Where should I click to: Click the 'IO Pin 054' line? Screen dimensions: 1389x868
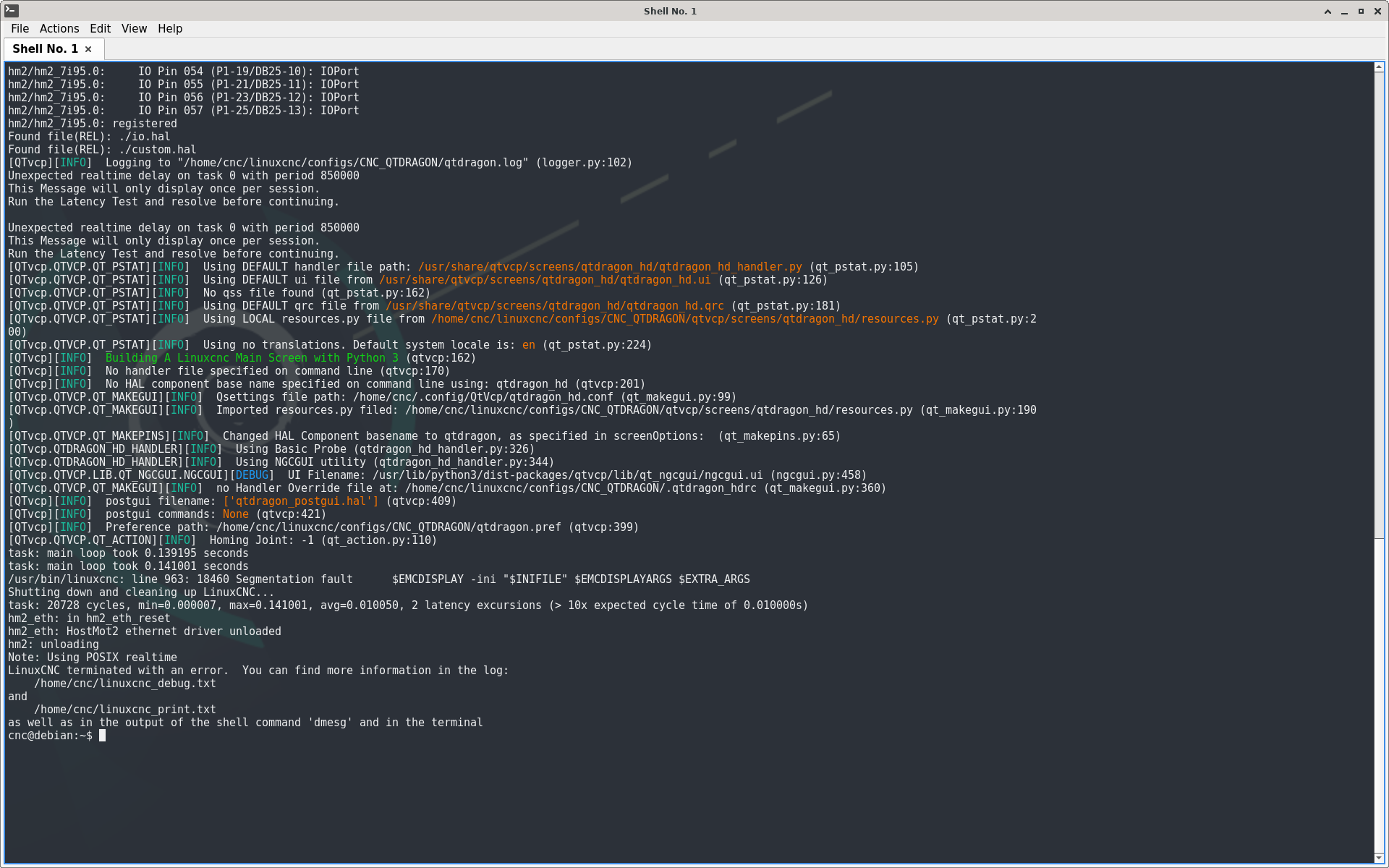click(x=184, y=72)
